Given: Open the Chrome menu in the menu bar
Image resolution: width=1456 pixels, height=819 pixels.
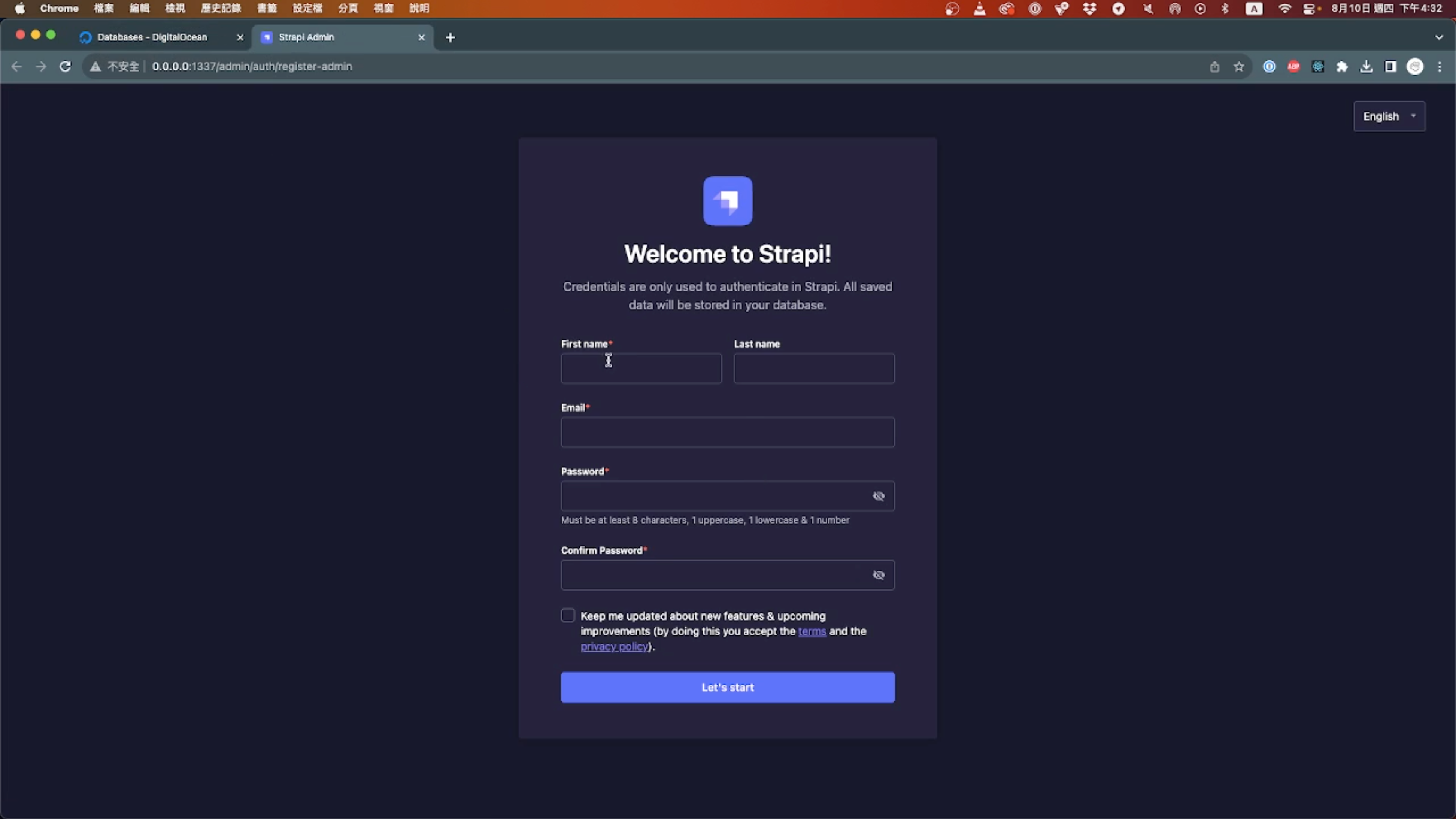Looking at the screenshot, I should click(60, 8).
